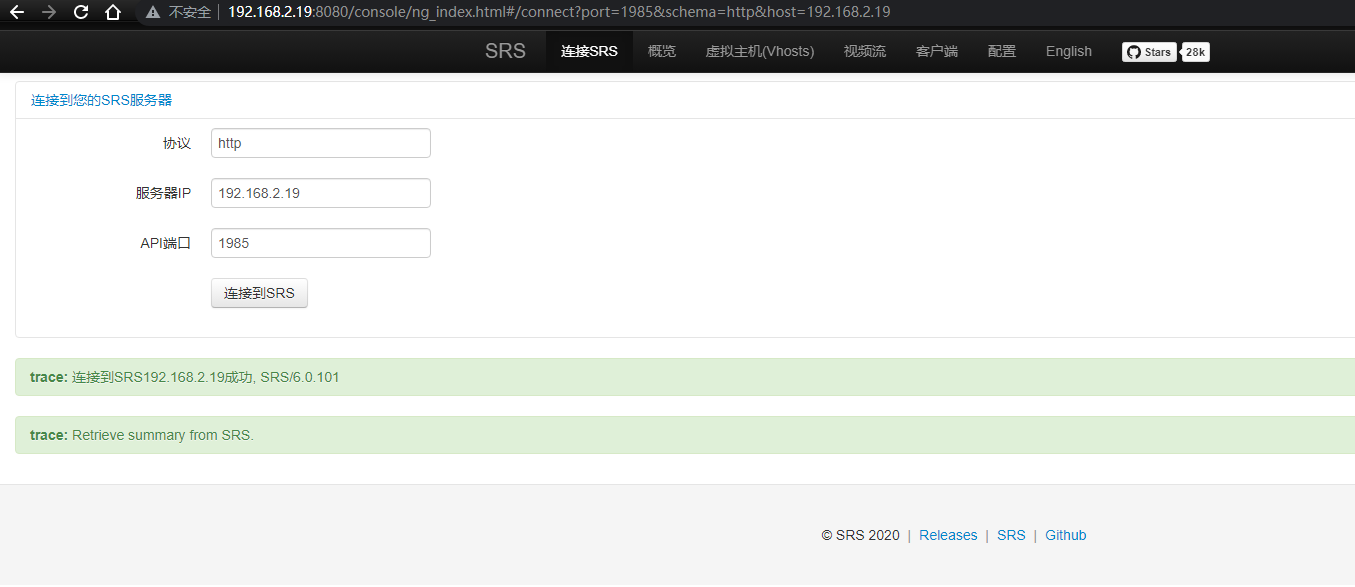This screenshot has width=1355, height=587.
Task: Open the SRS footer link
Action: pos(1011,535)
